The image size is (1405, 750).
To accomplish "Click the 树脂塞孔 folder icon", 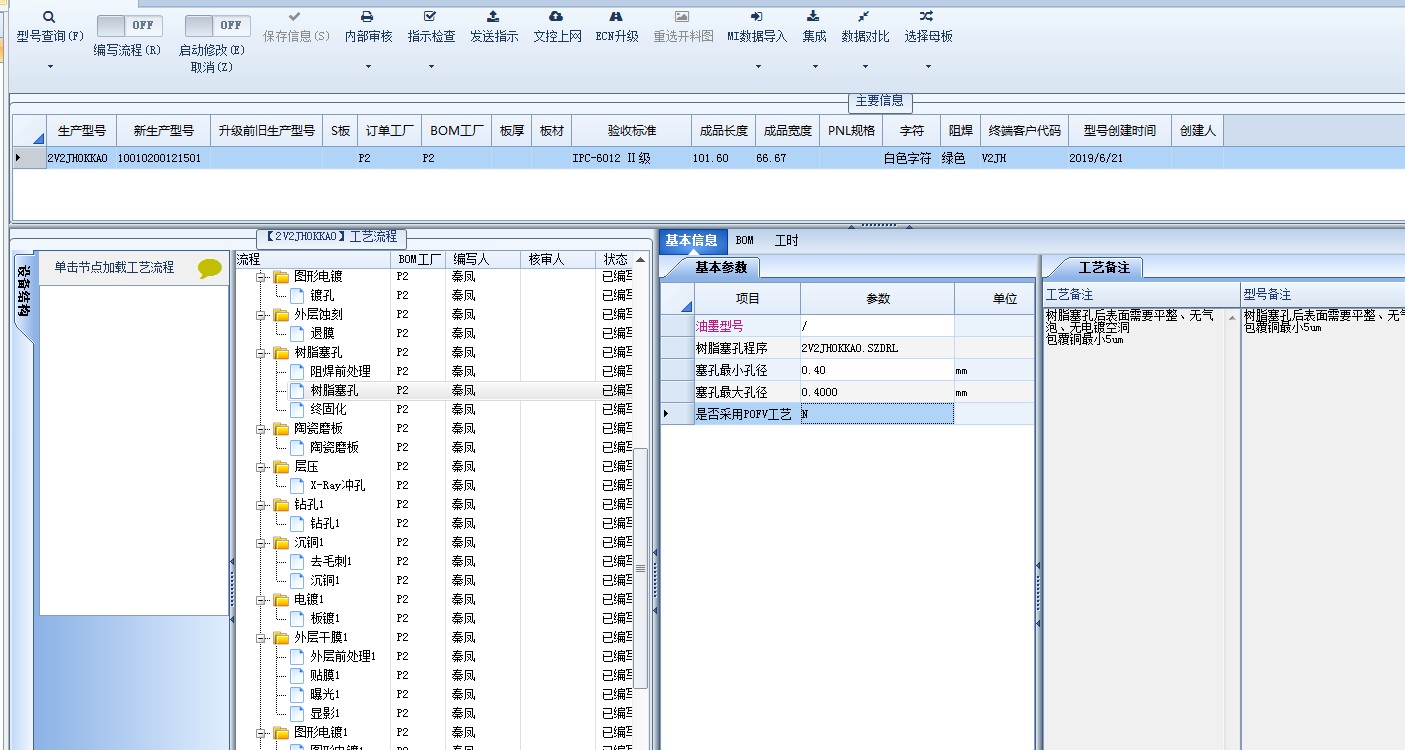I will point(281,352).
